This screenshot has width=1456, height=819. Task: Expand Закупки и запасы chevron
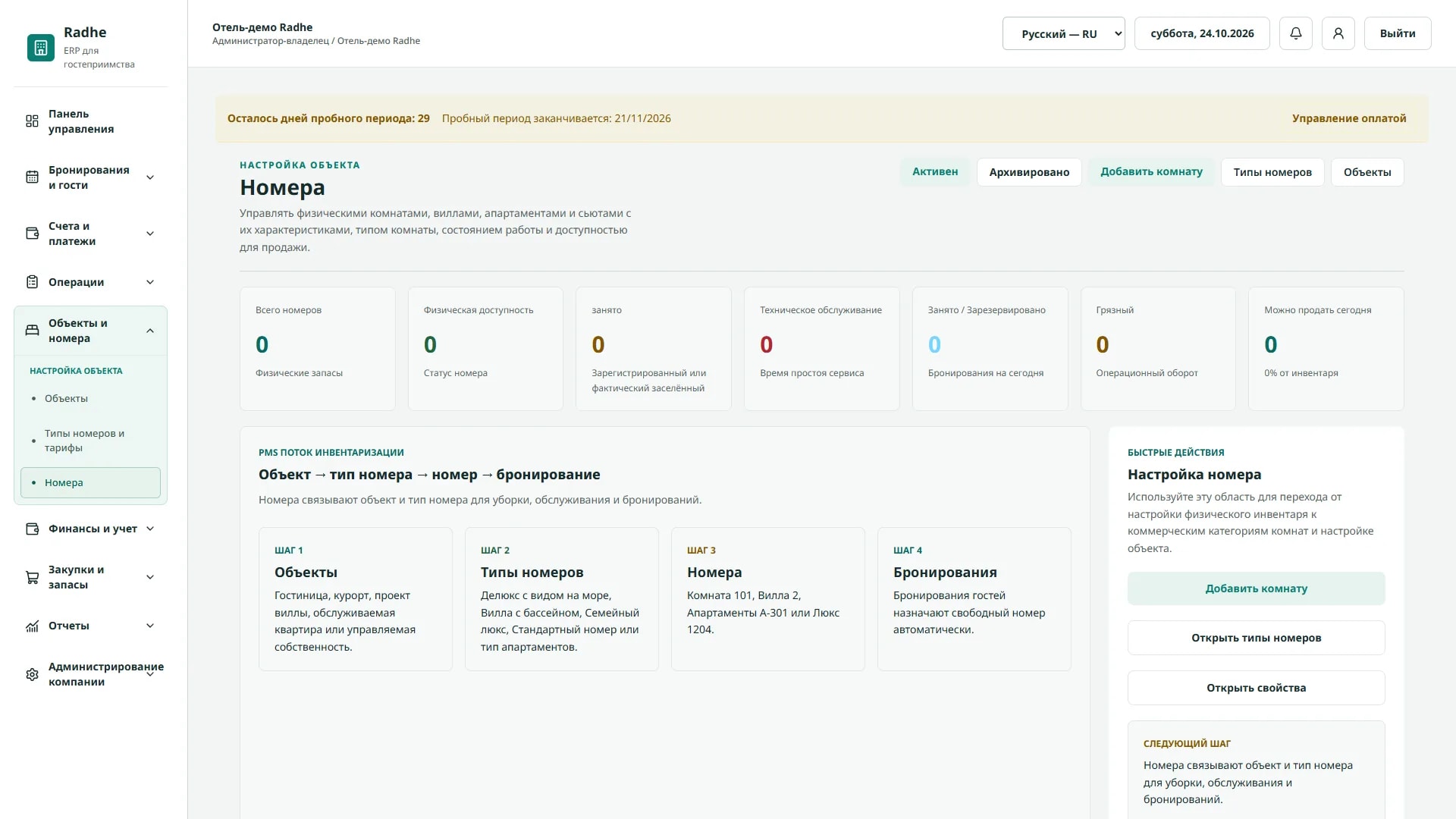pyautogui.click(x=150, y=577)
